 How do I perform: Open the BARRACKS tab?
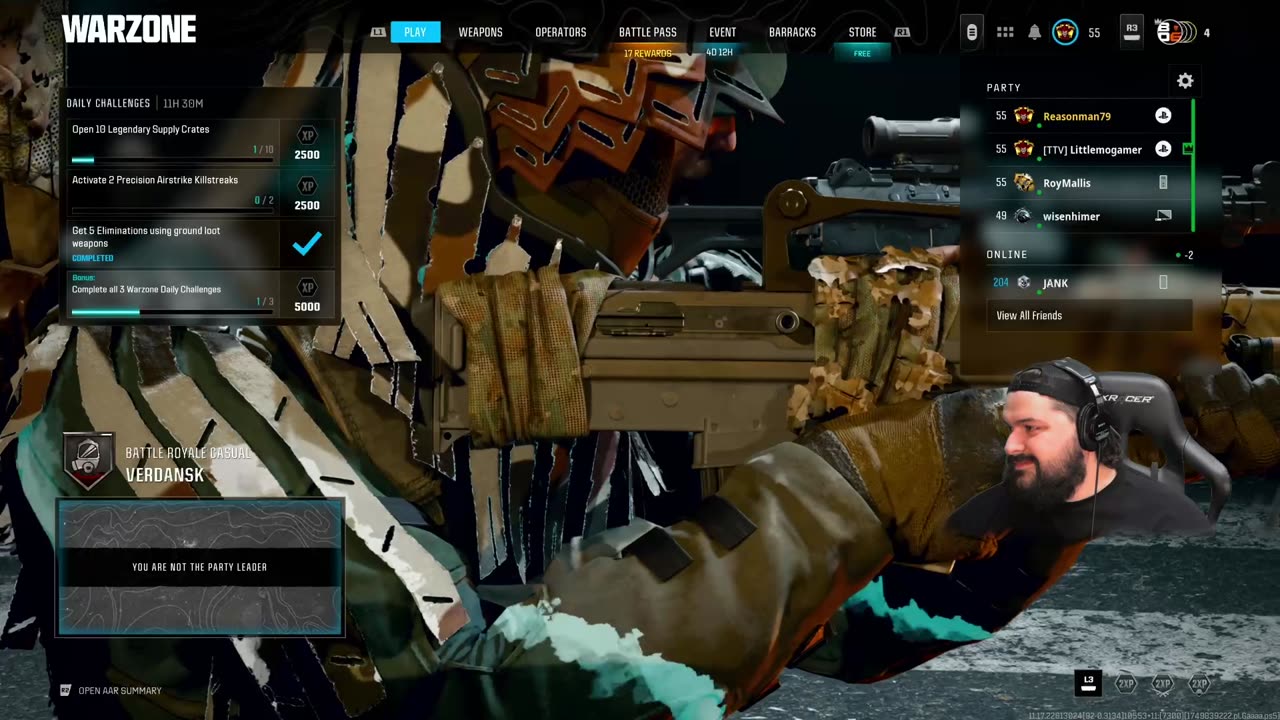coord(792,32)
